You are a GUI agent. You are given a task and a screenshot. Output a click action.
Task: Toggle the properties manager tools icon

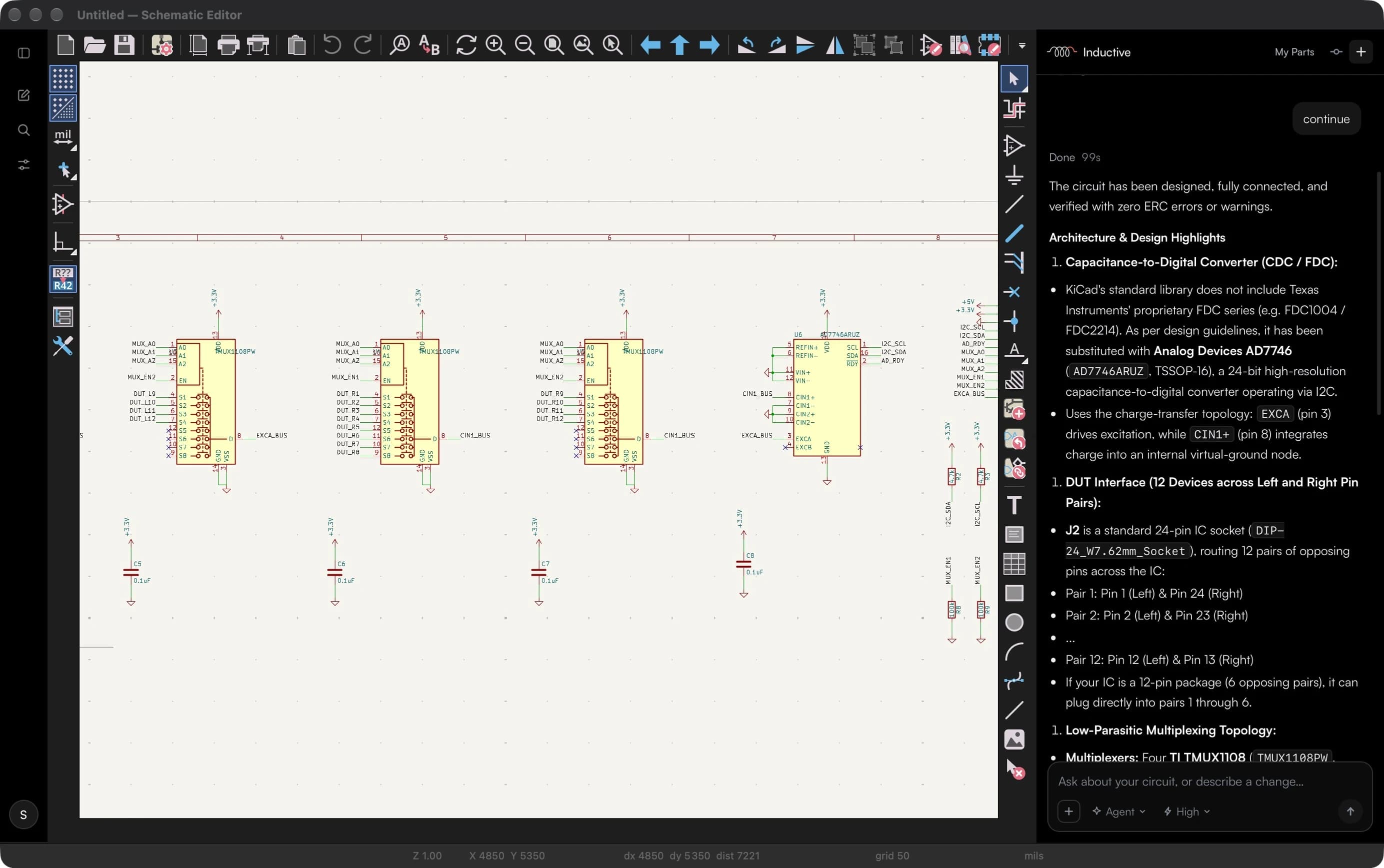62,346
